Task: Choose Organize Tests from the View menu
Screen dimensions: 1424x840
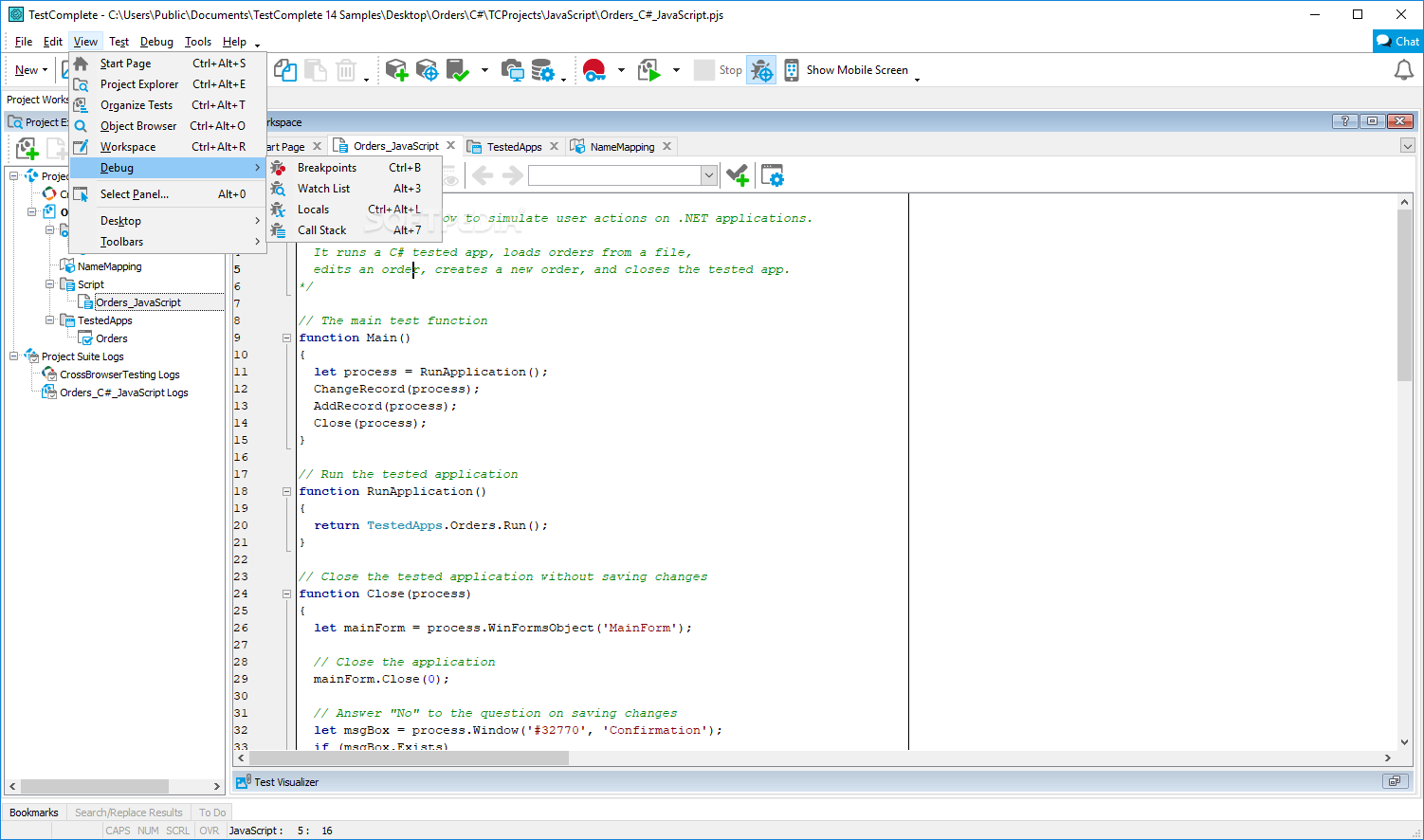Action: click(168, 105)
